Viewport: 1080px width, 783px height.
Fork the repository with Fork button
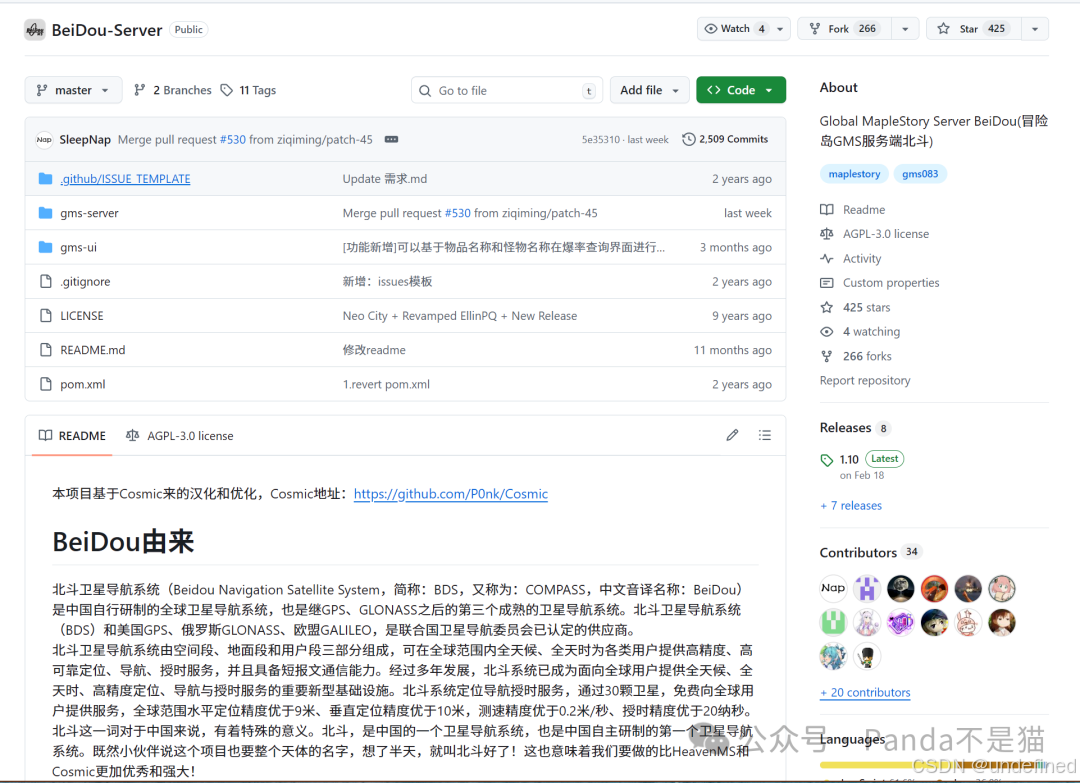(x=844, y=29)
